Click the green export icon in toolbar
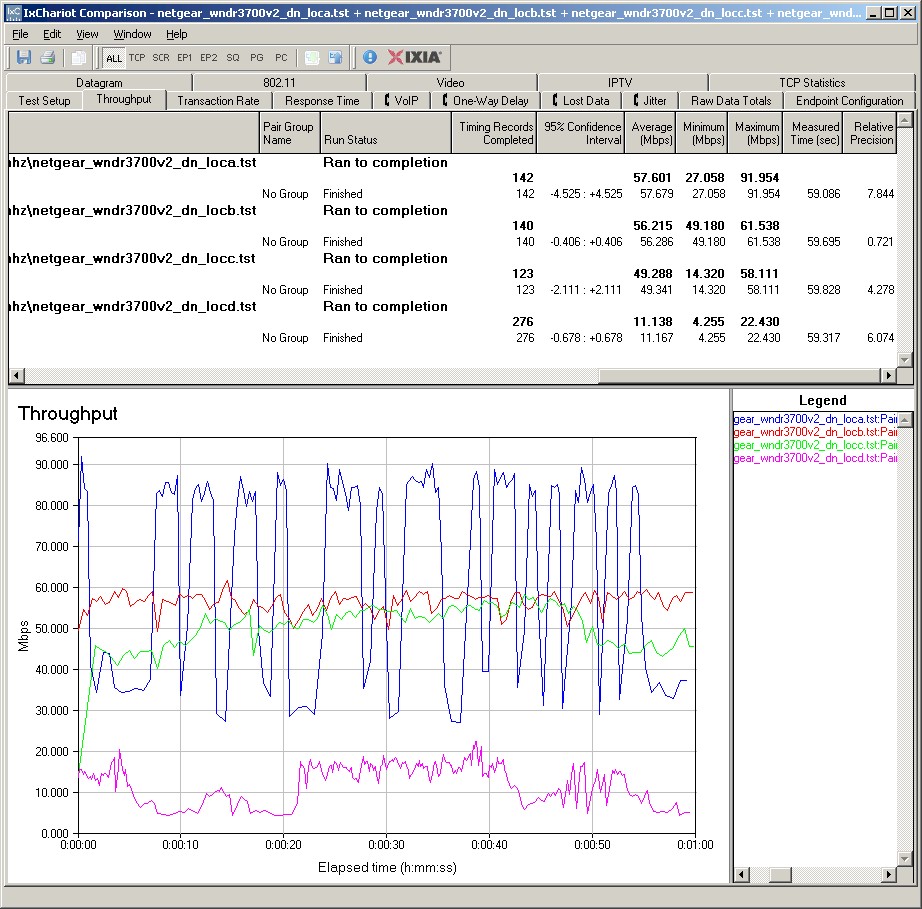 pyautogui.click(x=312, y=57)
